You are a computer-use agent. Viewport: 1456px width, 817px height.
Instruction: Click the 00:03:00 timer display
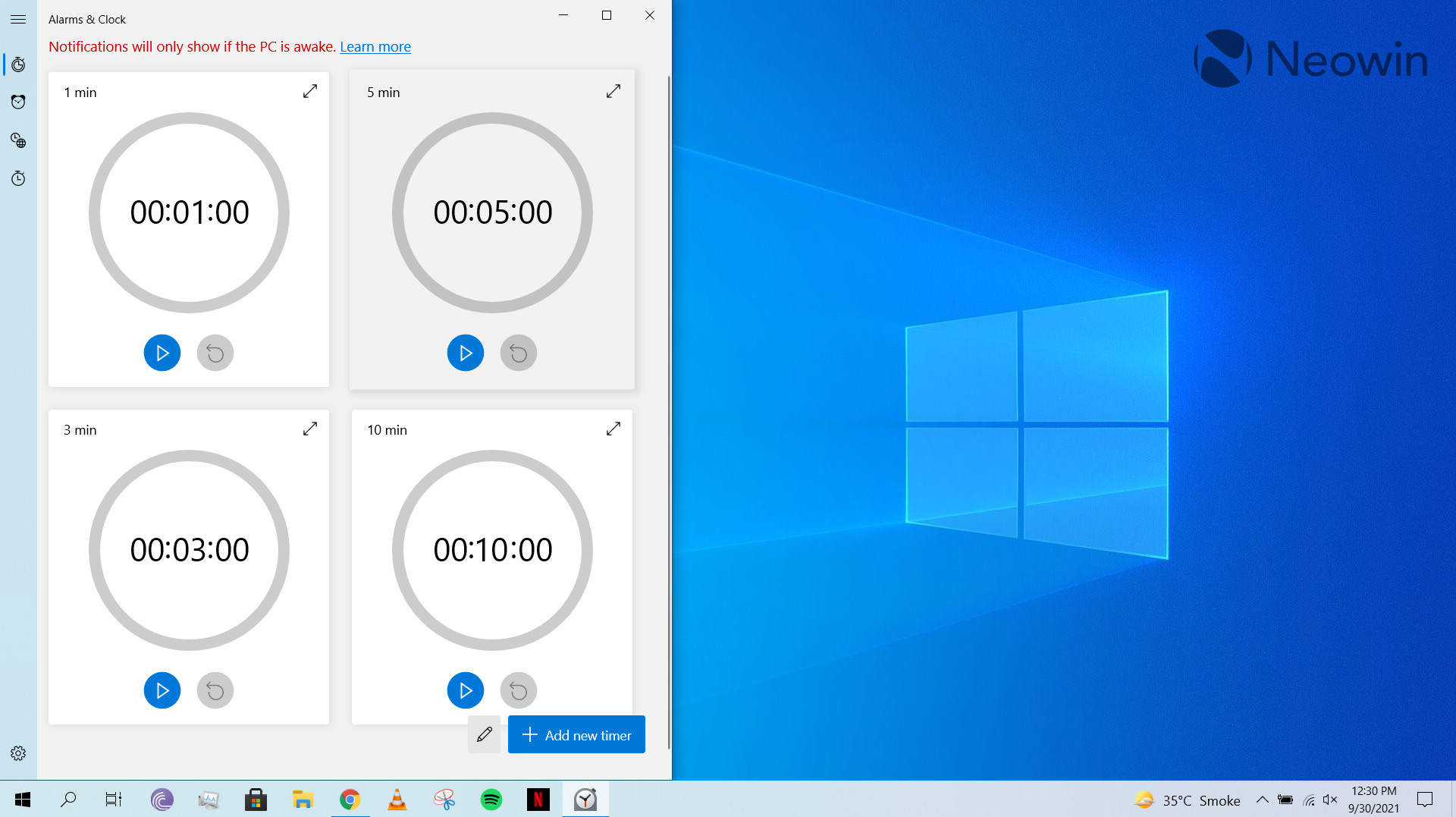190,550
